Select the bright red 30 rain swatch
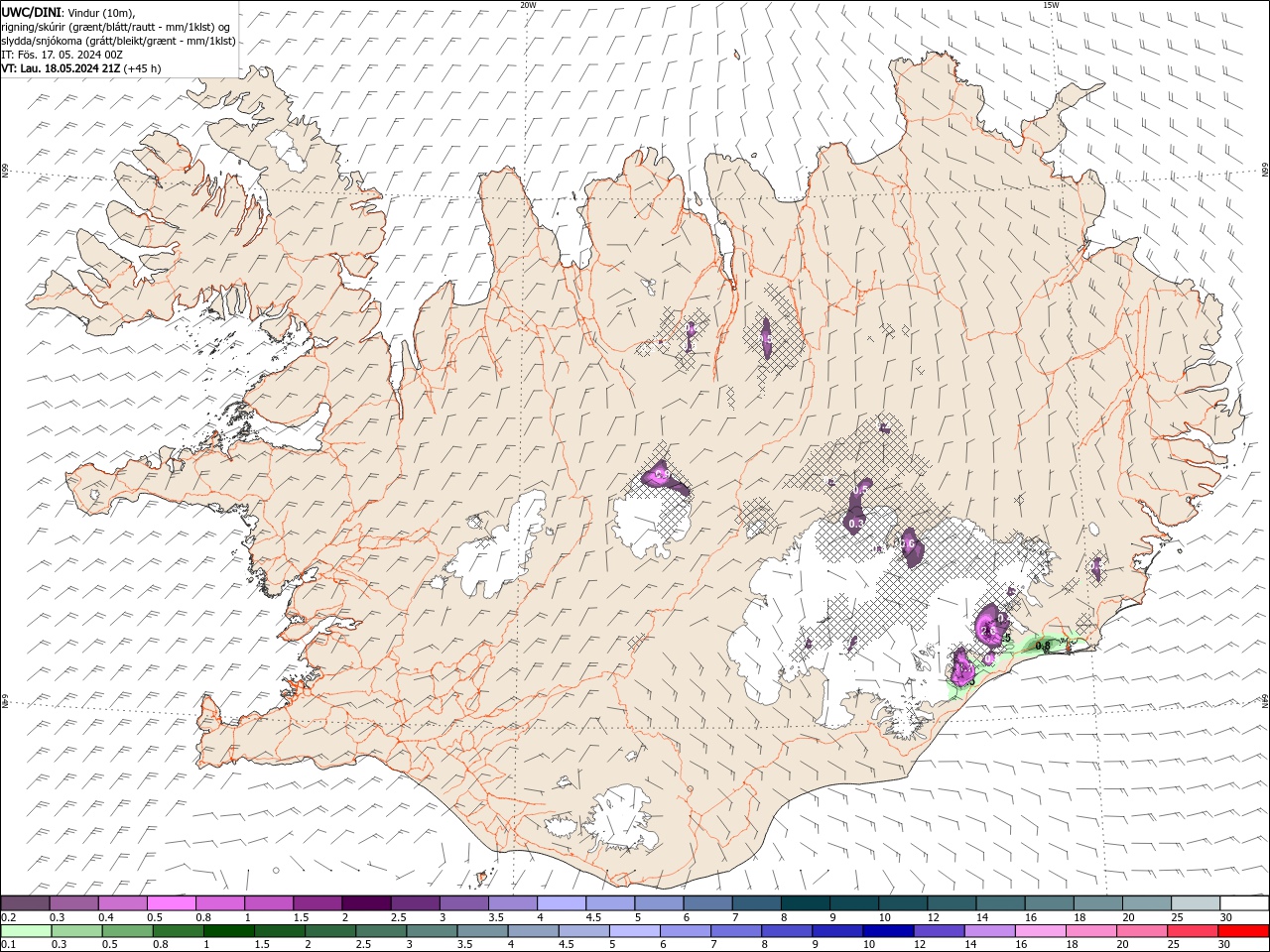This screenshot has height=952, width=1270. click(1243, 931)
